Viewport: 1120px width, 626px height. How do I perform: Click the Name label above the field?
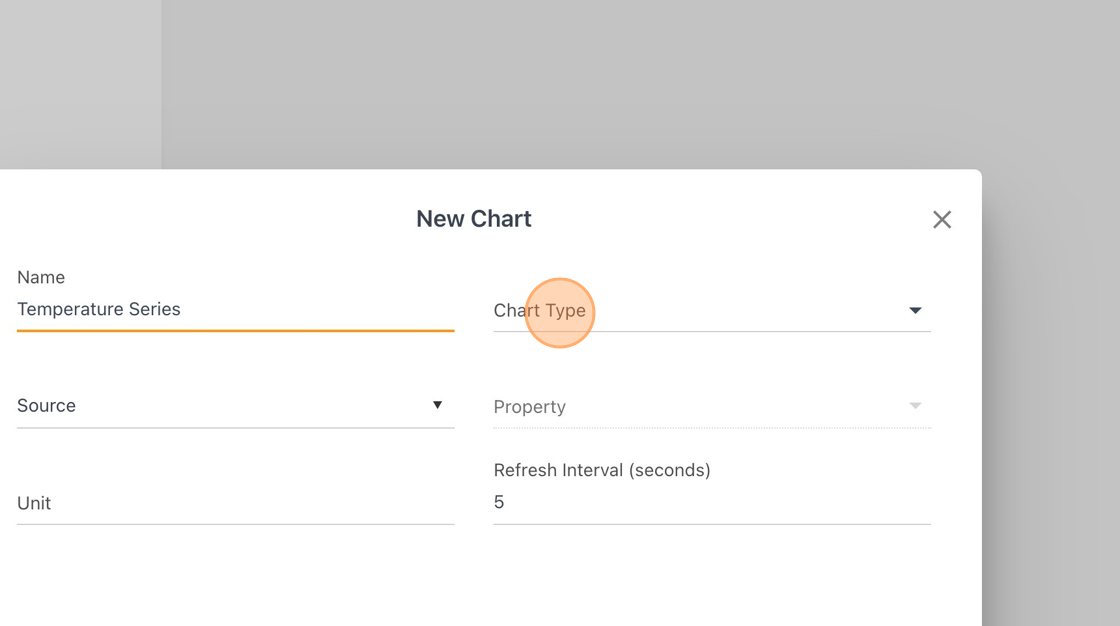pos(41,277)
